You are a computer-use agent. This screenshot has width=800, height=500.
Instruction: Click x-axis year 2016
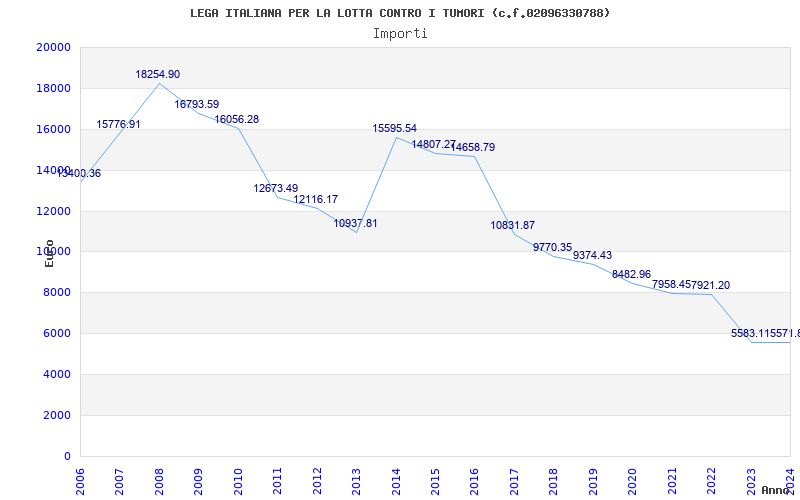(474, 481)
